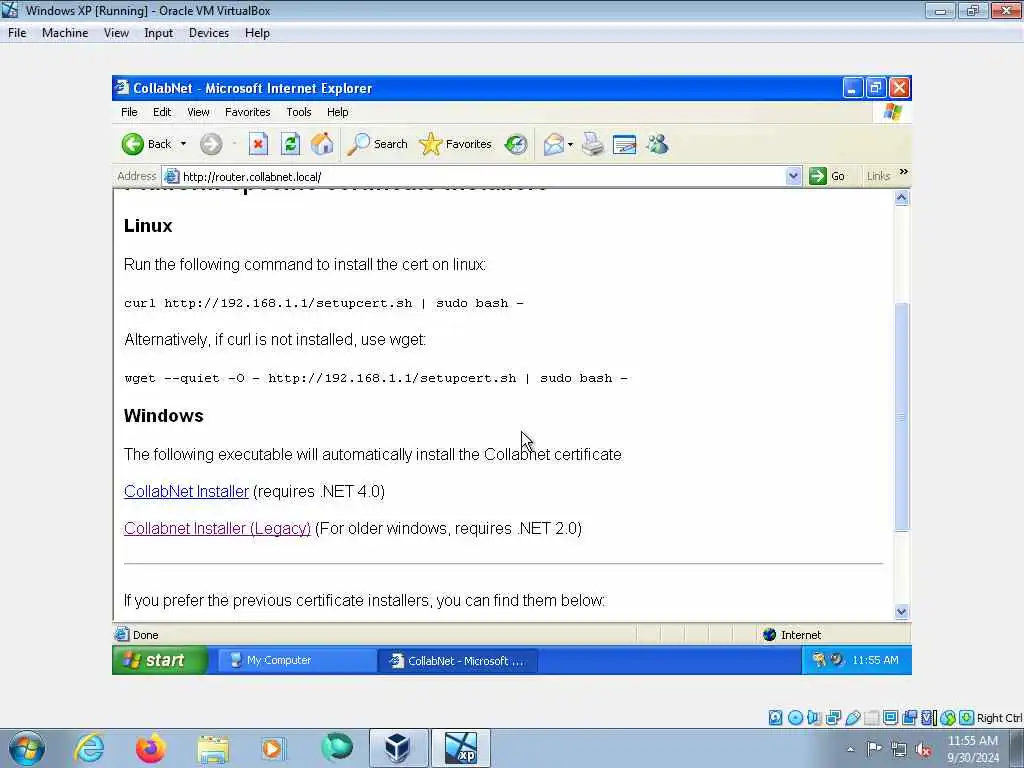Image resolution: width=1024 pixels, height=768 pixels.
Task: Open VirtualBox Help menu
Action: (257, 33)
